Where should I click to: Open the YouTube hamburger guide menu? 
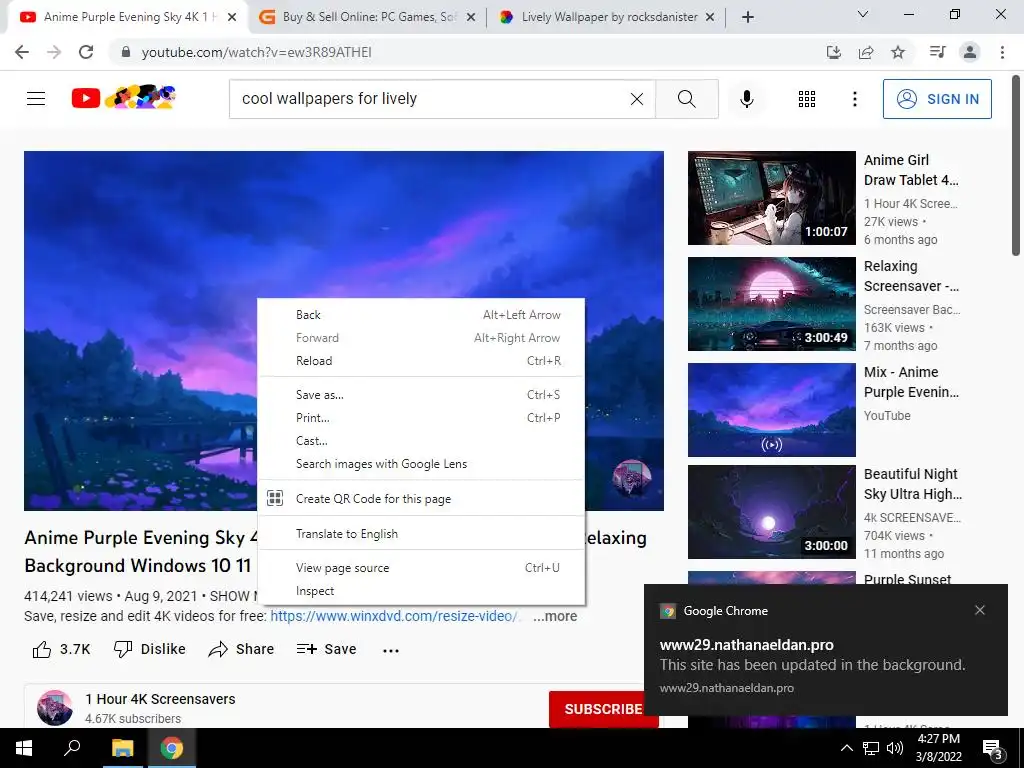click(36, 99)
